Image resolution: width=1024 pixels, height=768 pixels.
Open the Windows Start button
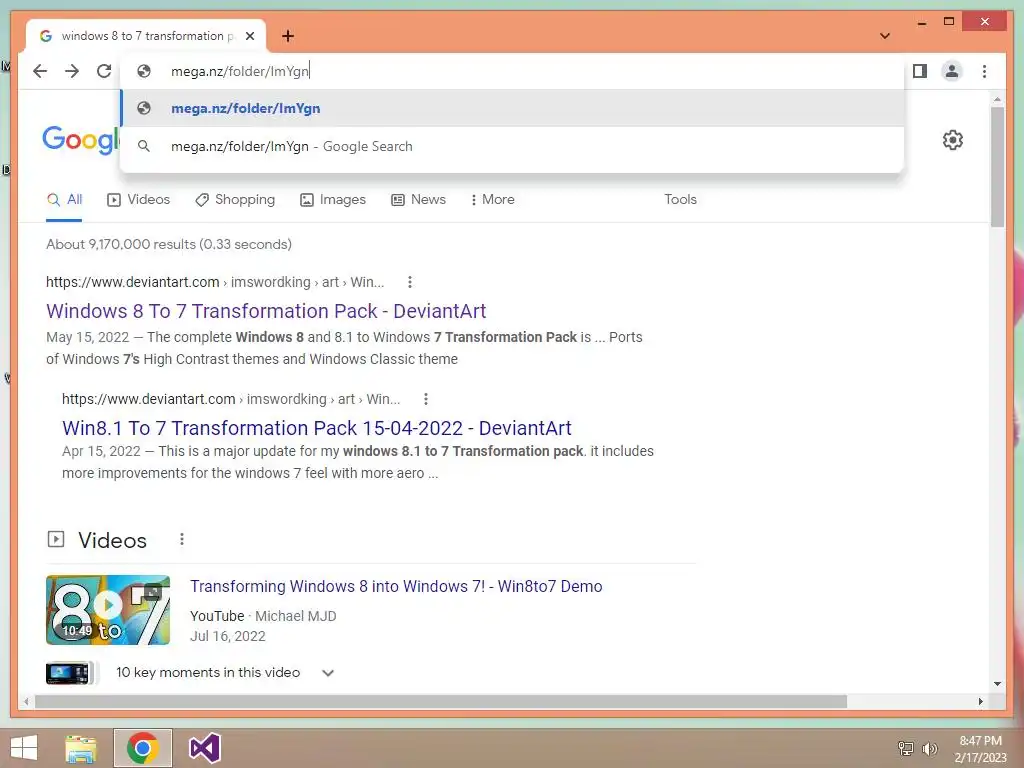24,748
